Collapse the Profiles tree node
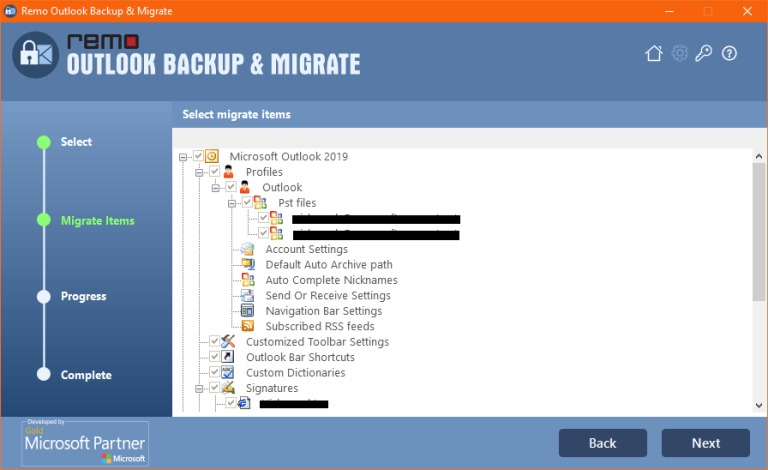Viewport: 768px width, 470px height. point(199,173)
